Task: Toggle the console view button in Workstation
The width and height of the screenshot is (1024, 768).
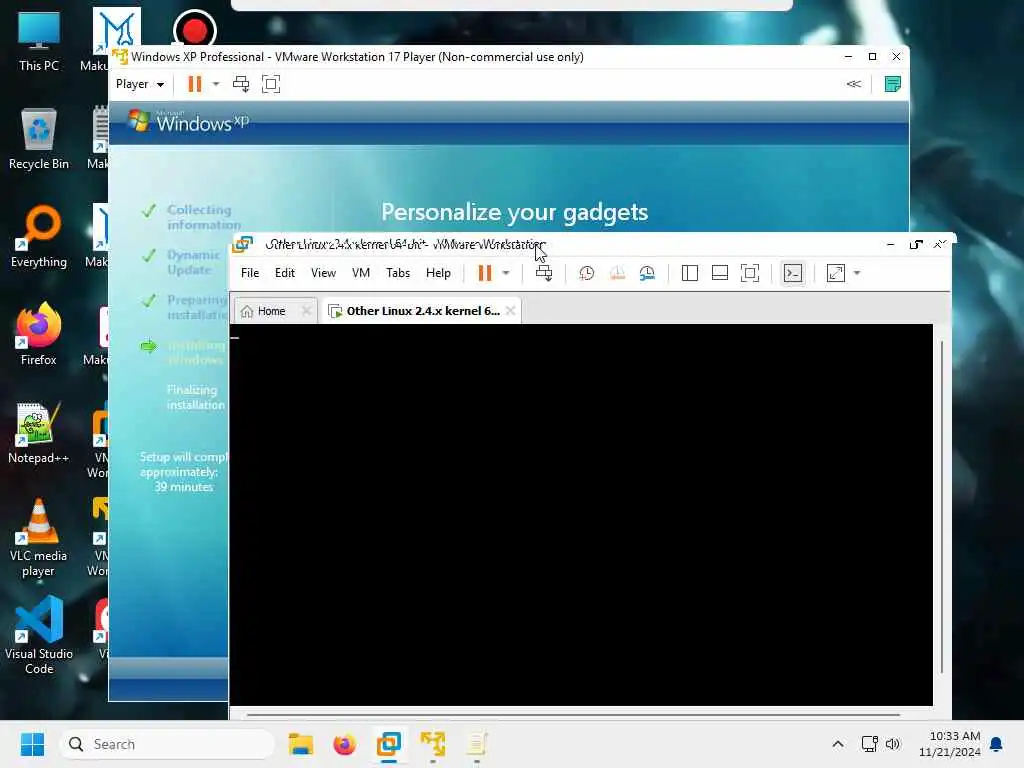Action: pyautogui.click(x=793, y=273)
